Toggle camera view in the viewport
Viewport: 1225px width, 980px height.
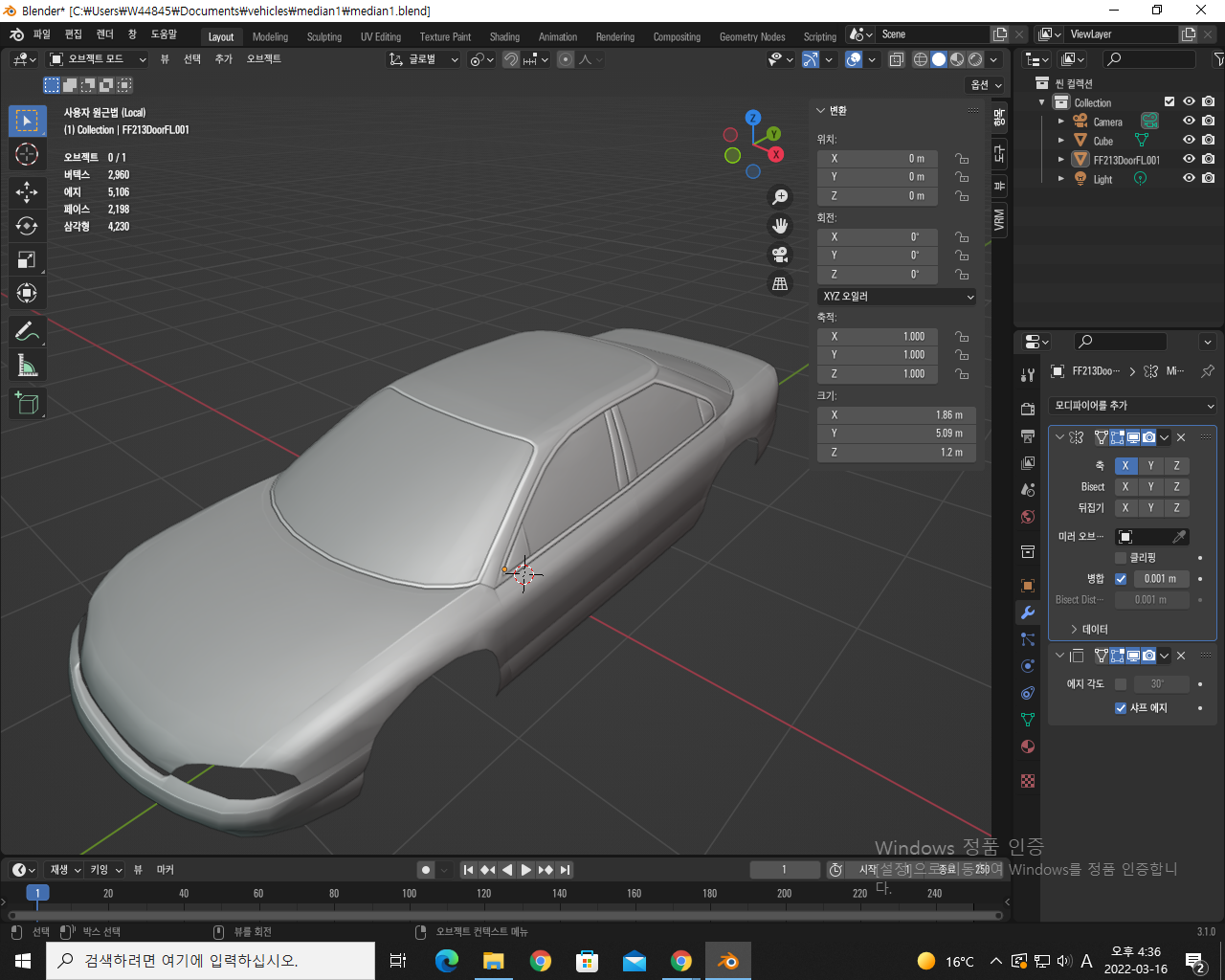coord(780,255)
